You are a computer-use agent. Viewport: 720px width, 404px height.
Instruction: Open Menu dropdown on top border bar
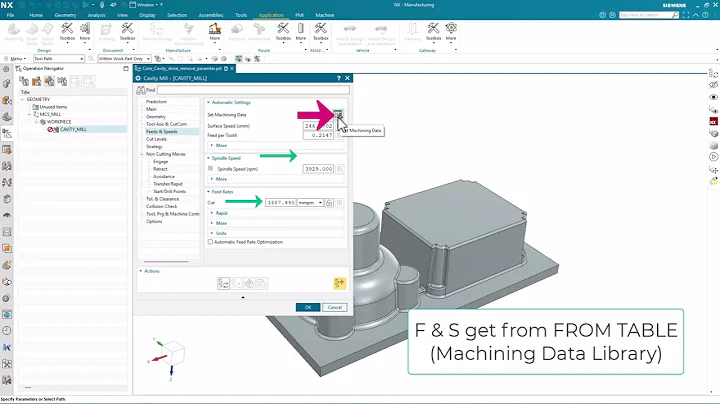click(x=16, y=59)
